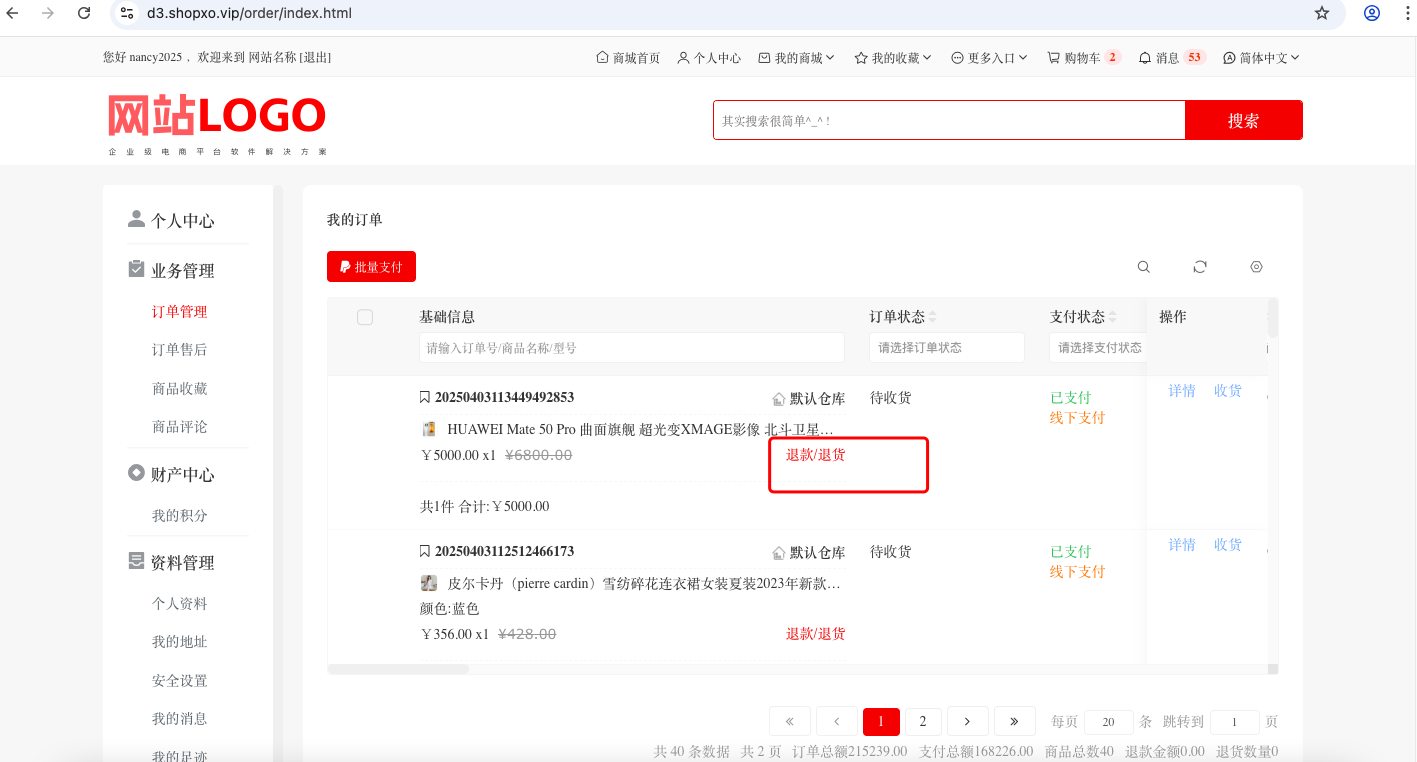
Task: Open the 请选择支付状态 filter dropdown
Action: [1098, 348]
